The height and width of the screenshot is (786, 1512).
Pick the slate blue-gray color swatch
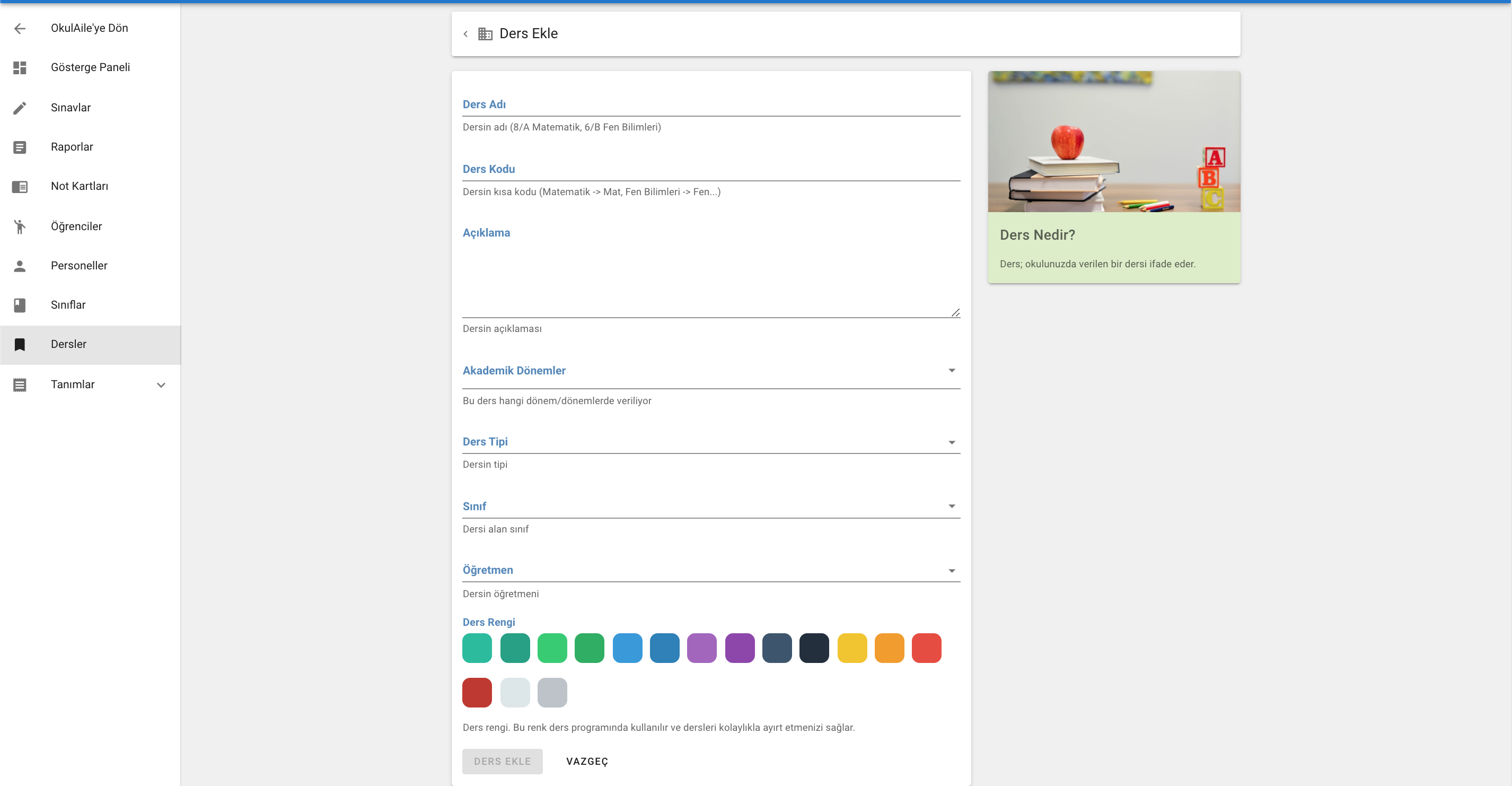tap(777, 648)
